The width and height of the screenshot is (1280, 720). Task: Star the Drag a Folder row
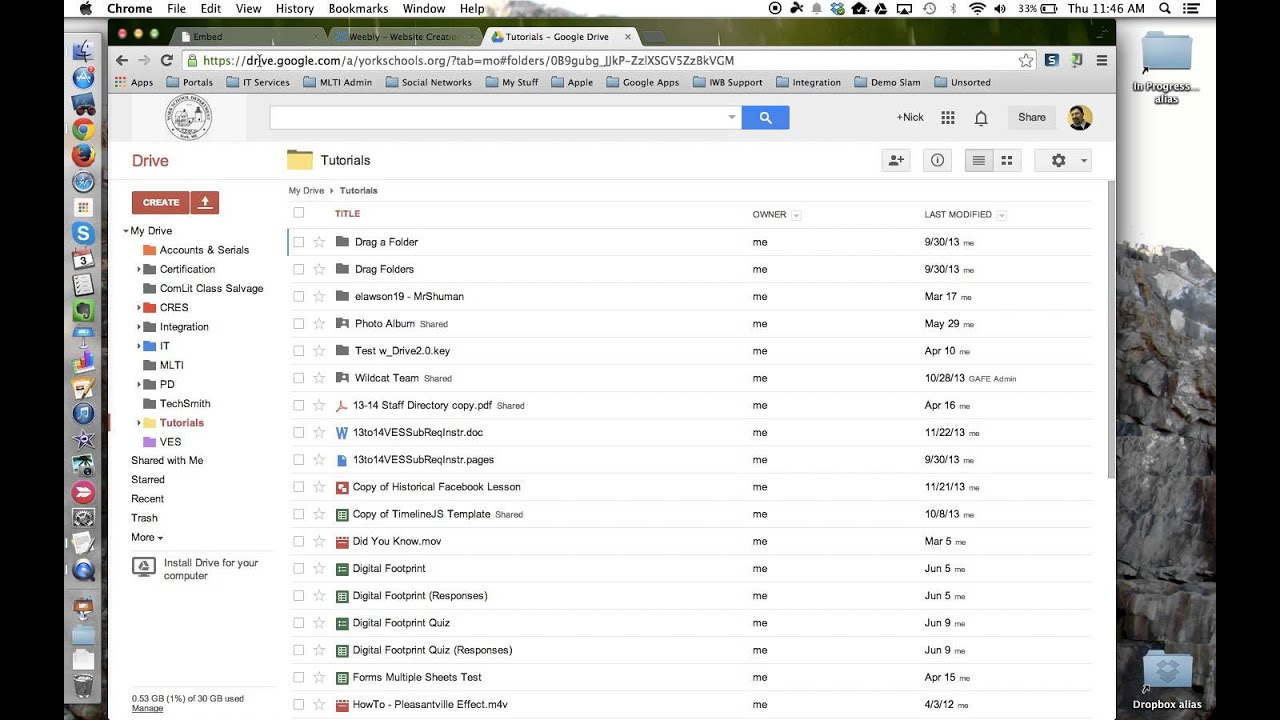319,242
